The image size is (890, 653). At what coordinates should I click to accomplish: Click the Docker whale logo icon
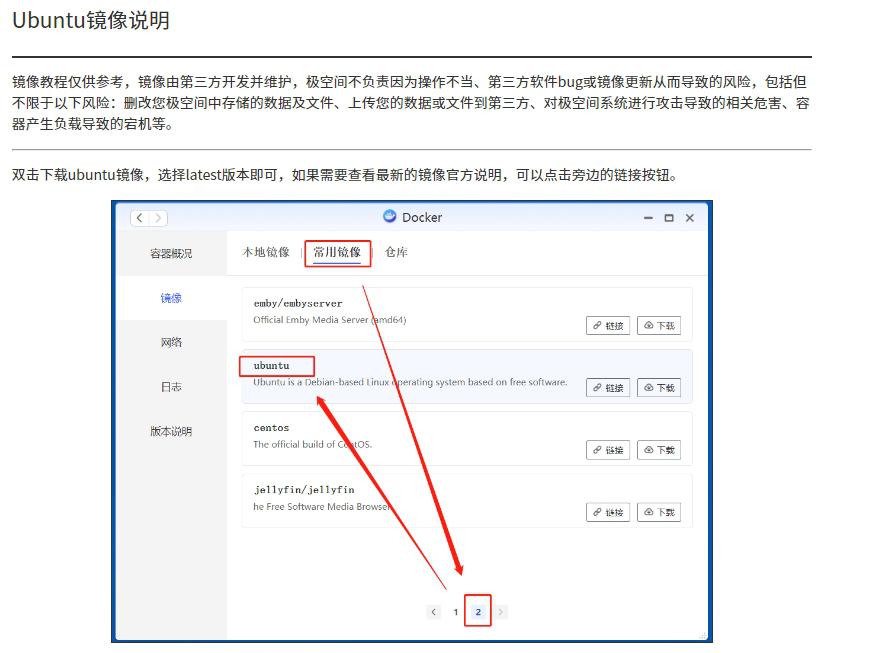pos(389,216)
